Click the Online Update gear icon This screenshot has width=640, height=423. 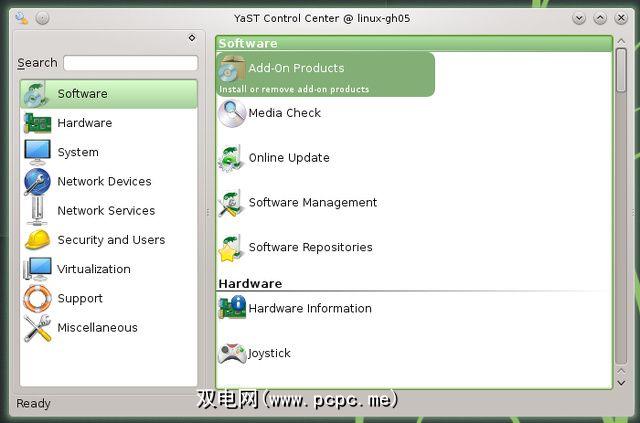231,158
